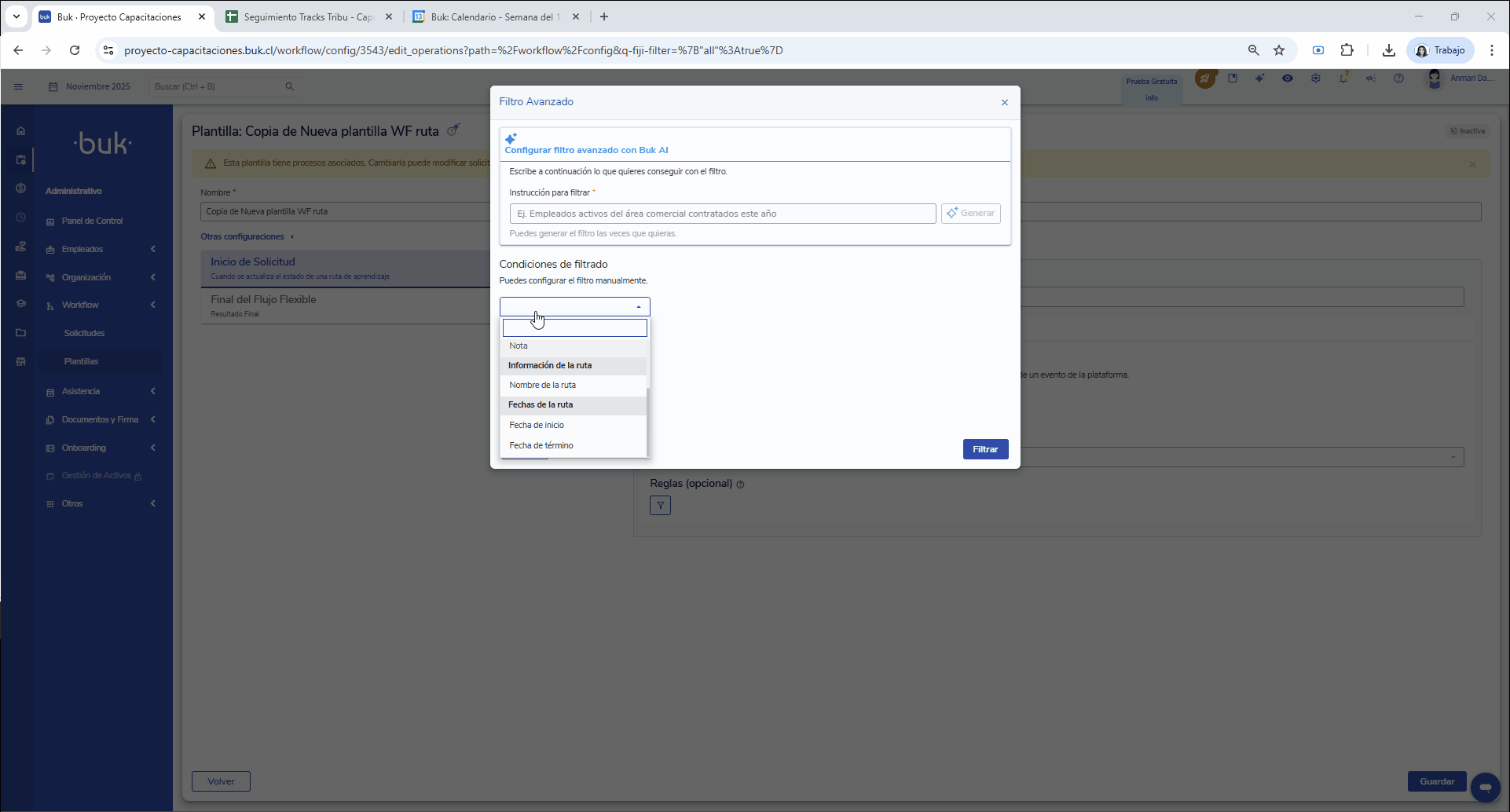Open the graduation cap icon in the sidebar
This screenshot has width=1510, height=812.
tap(20, 303)
